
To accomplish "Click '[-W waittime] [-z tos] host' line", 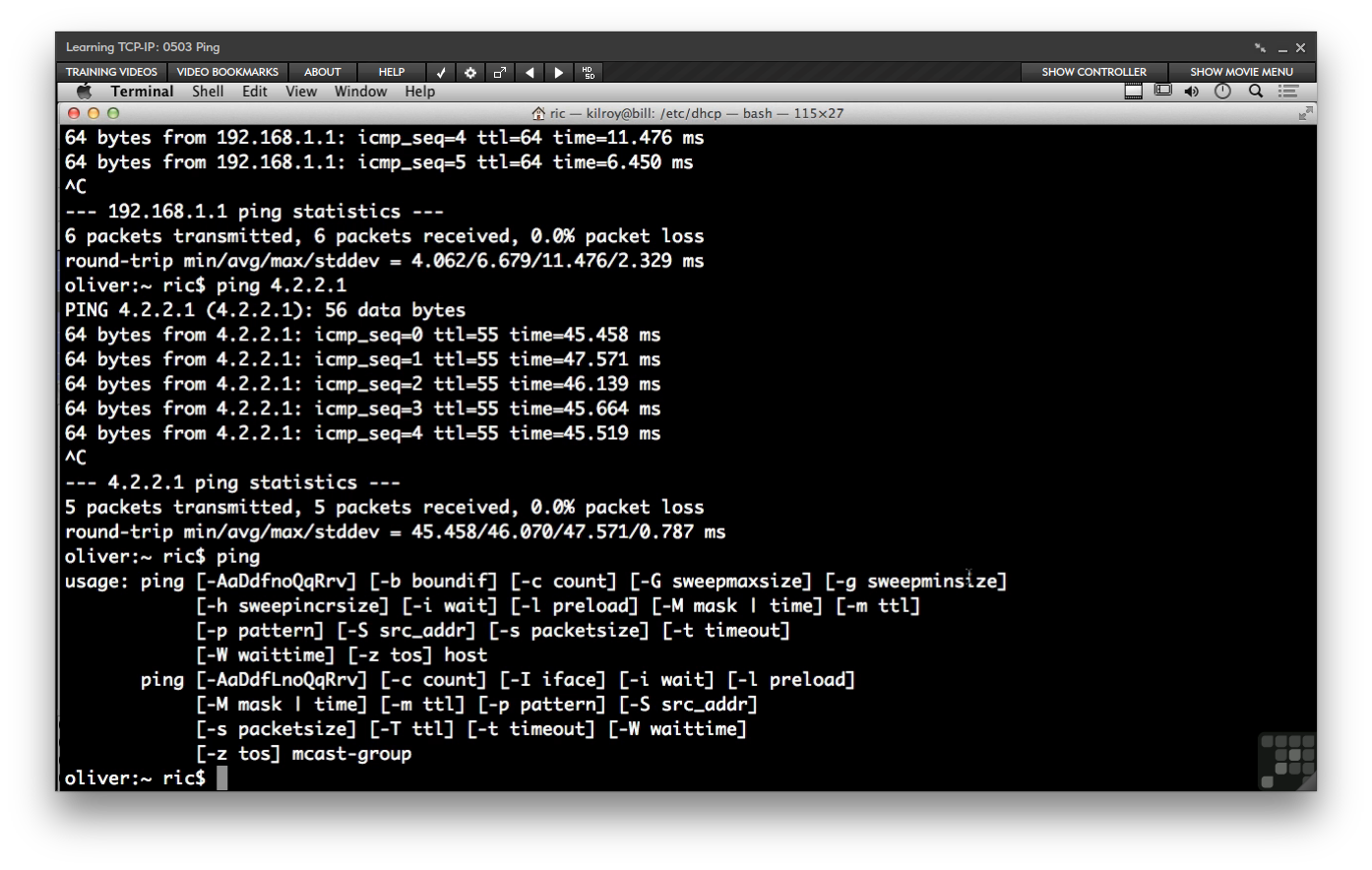I will click(x=342, y=655).
